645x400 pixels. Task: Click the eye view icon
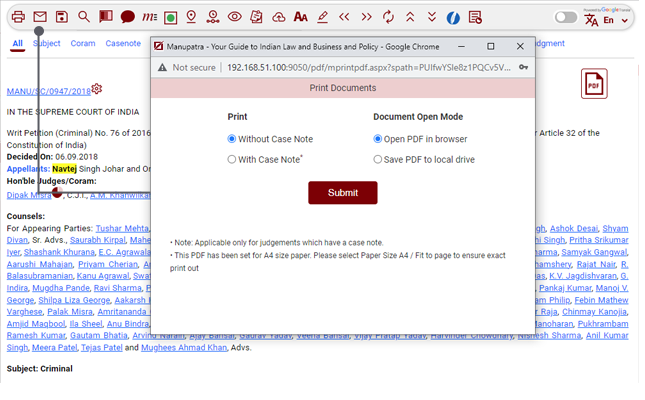click(234, 17)
